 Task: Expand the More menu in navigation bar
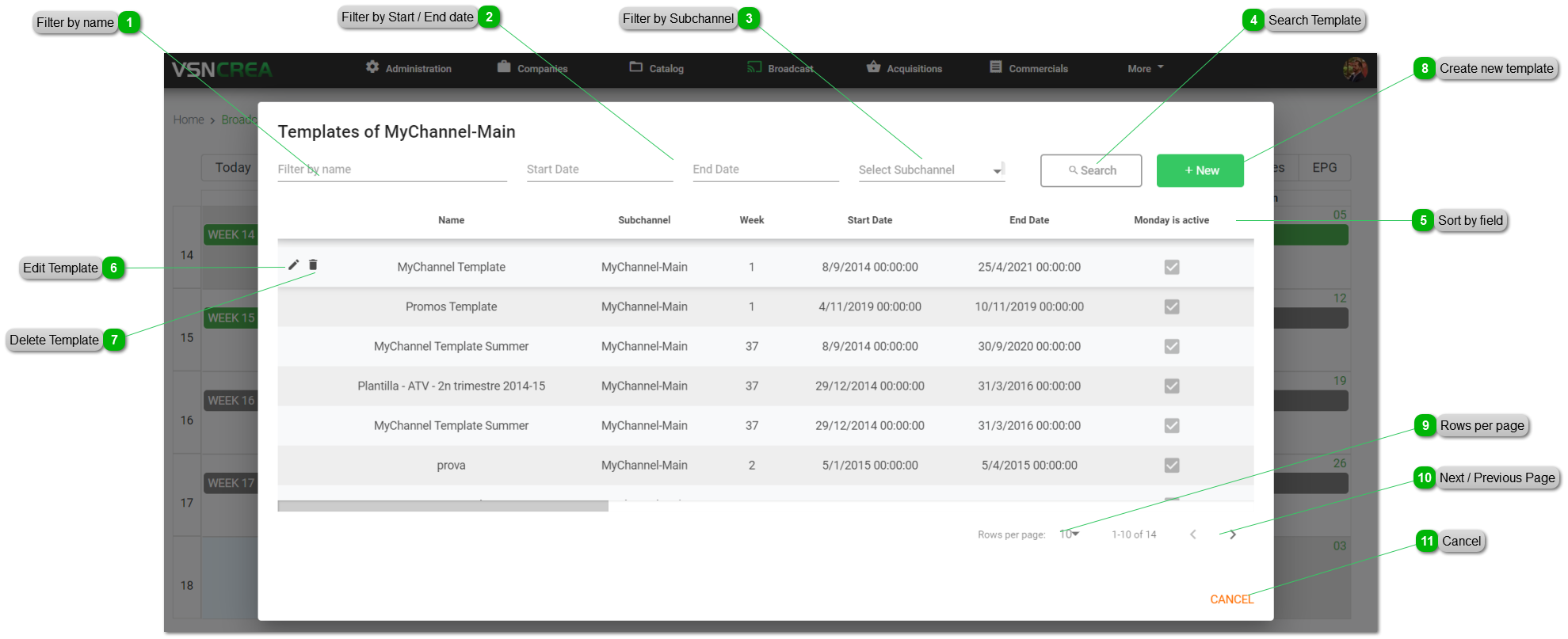1145,69
